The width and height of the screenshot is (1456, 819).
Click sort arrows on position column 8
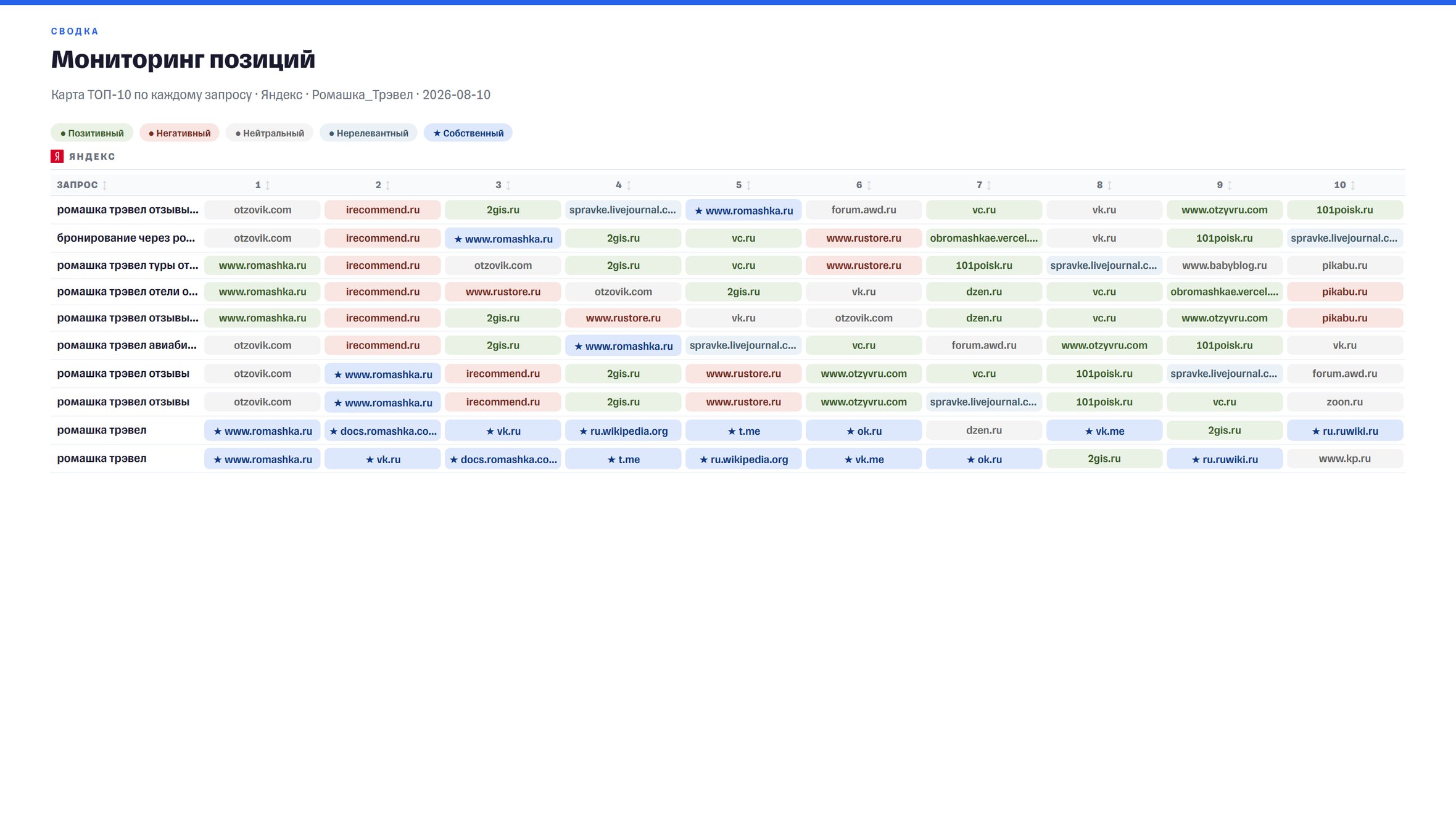(x=1109, y=185)
